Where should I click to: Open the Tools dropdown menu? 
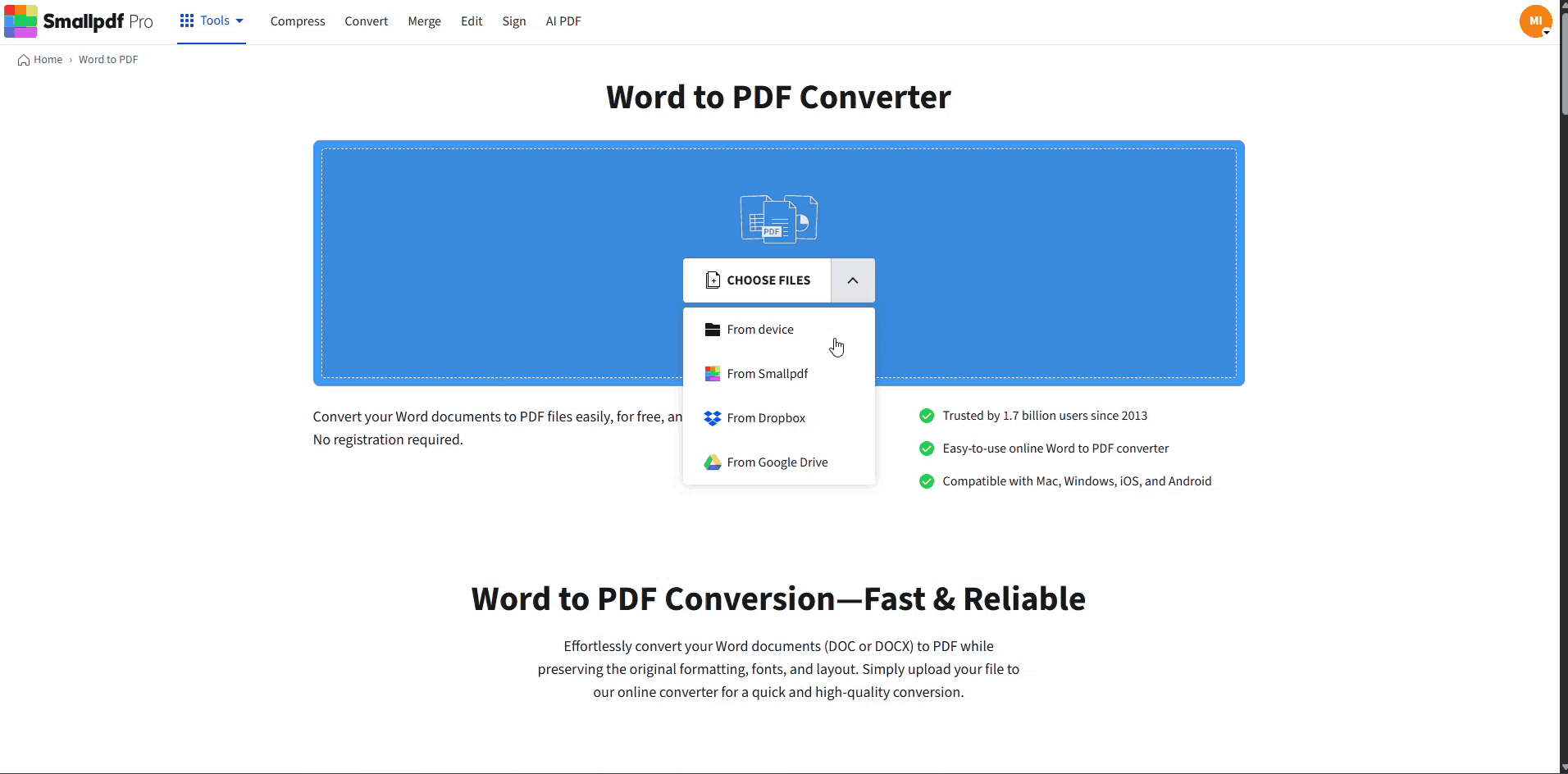point(212,20)
